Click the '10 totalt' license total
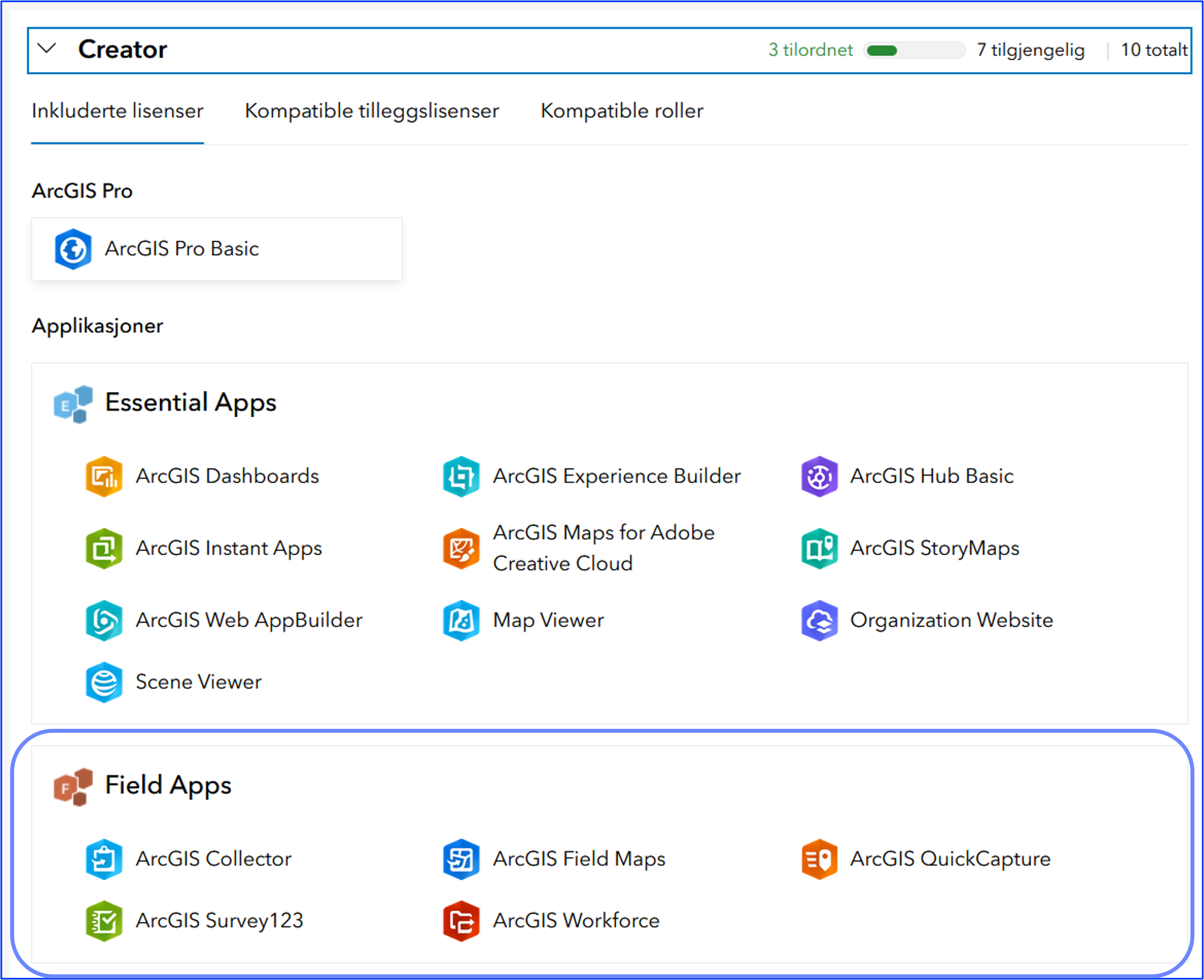This screenshot has width=1204, height=980. click(x=1154, y=50)
